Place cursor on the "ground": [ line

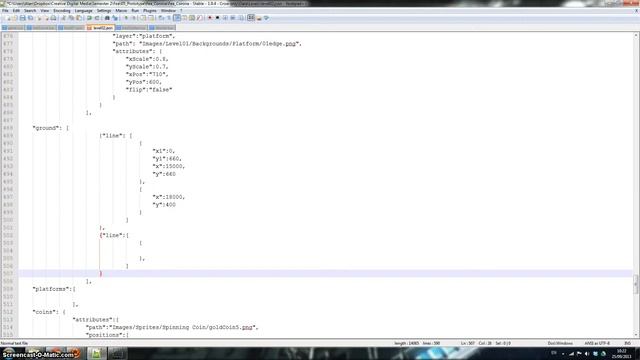pyautogui.click(x=51, y=128)
